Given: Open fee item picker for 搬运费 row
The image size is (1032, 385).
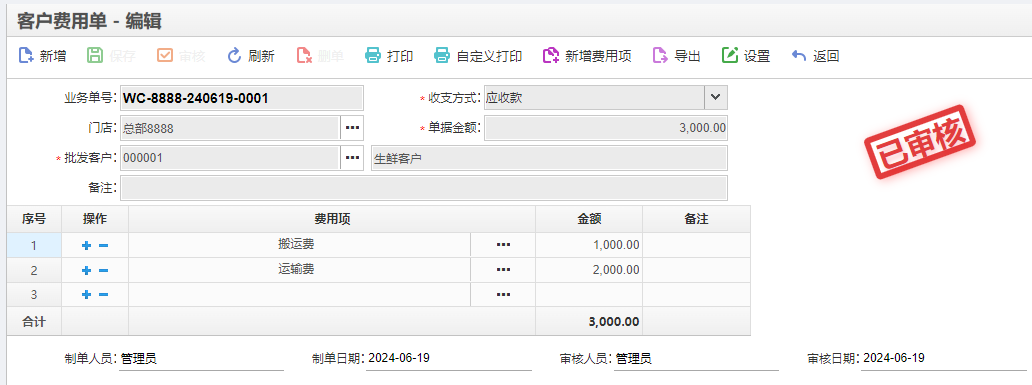Looking at the screenshot, I should coord(503,245).
